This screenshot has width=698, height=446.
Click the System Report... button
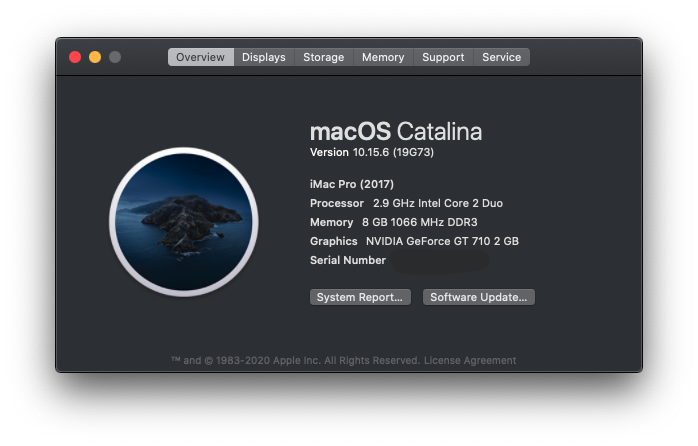point(360,297)
